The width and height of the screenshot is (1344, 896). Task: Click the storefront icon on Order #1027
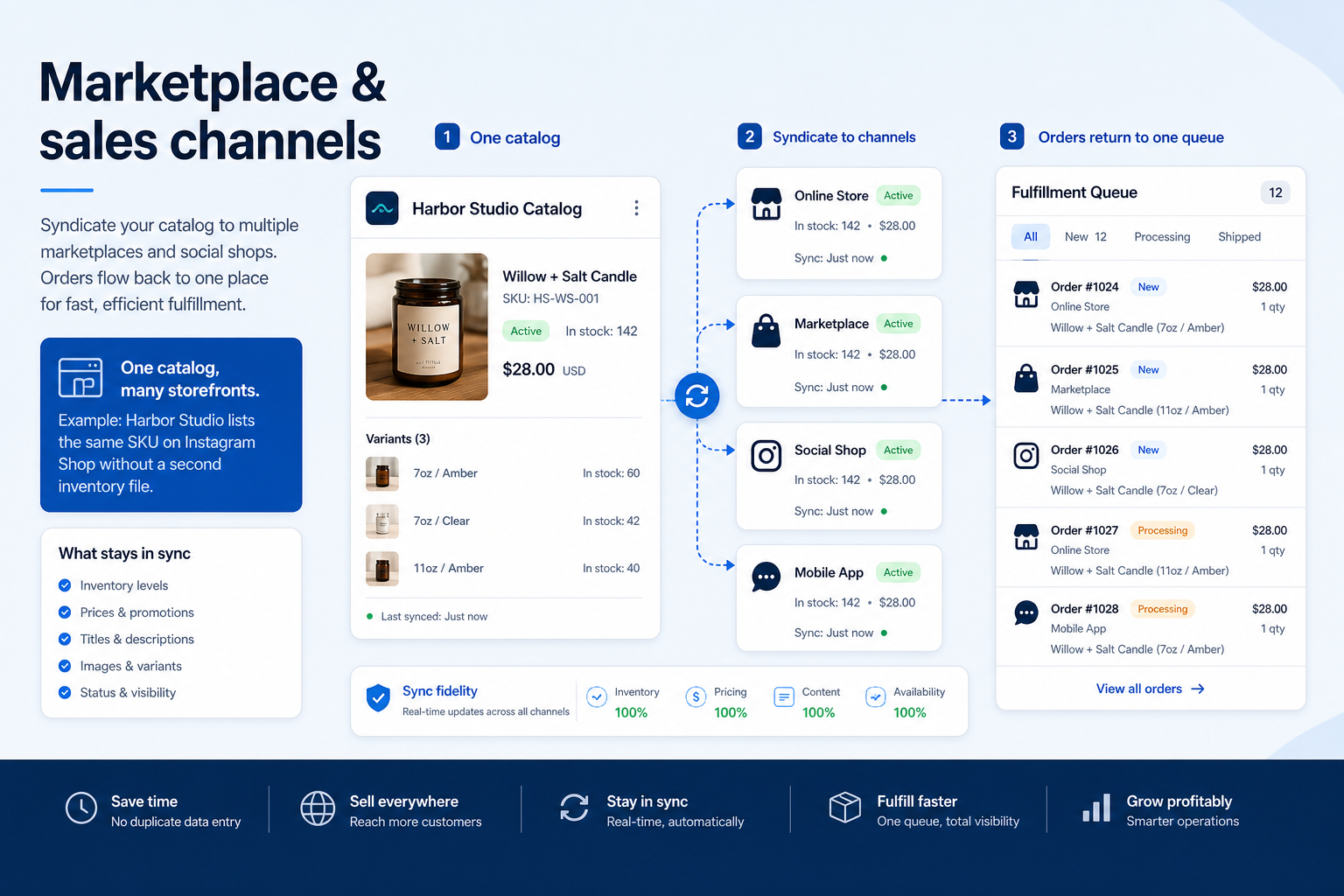click(1026, 536)
